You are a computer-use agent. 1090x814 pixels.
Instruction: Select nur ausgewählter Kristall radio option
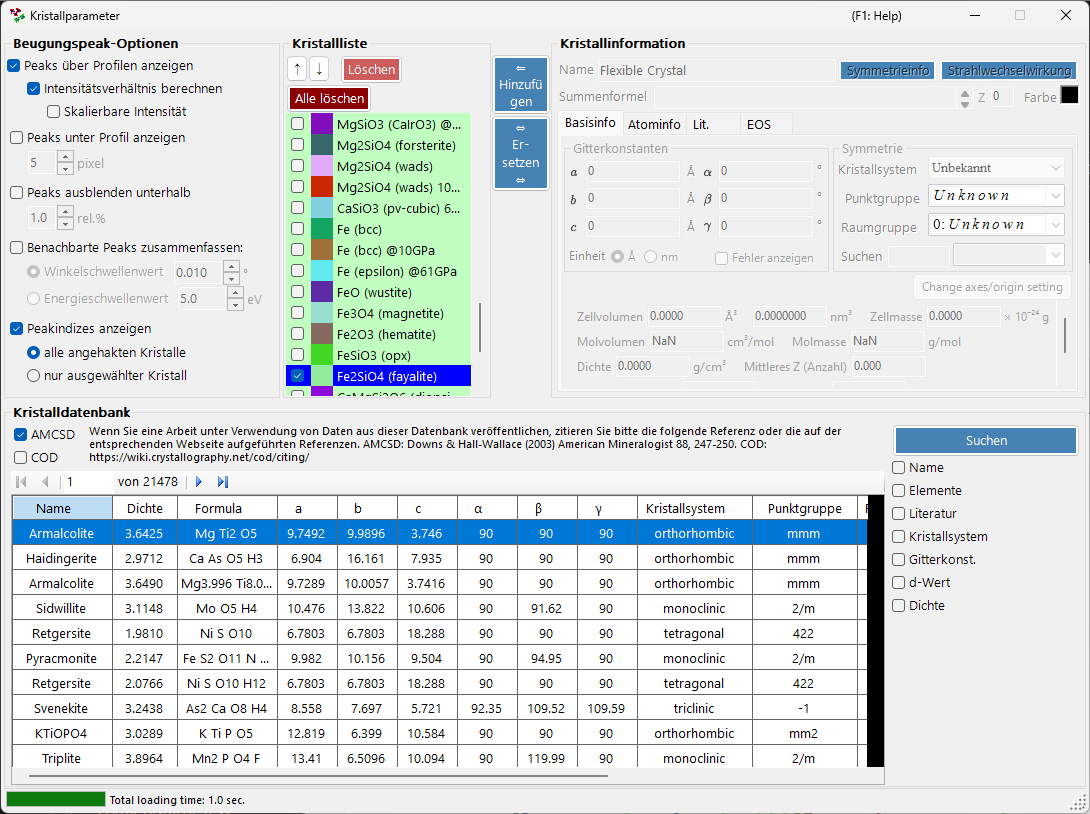[x=33, y=376]
